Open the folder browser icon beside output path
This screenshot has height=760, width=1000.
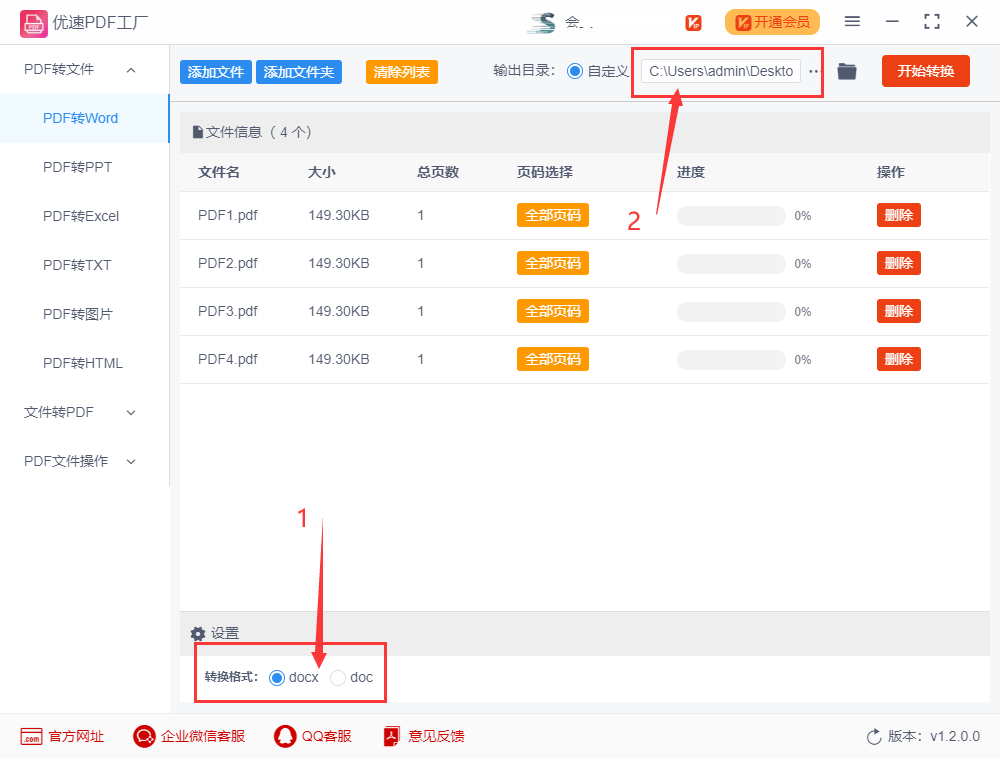pos(847,71)
